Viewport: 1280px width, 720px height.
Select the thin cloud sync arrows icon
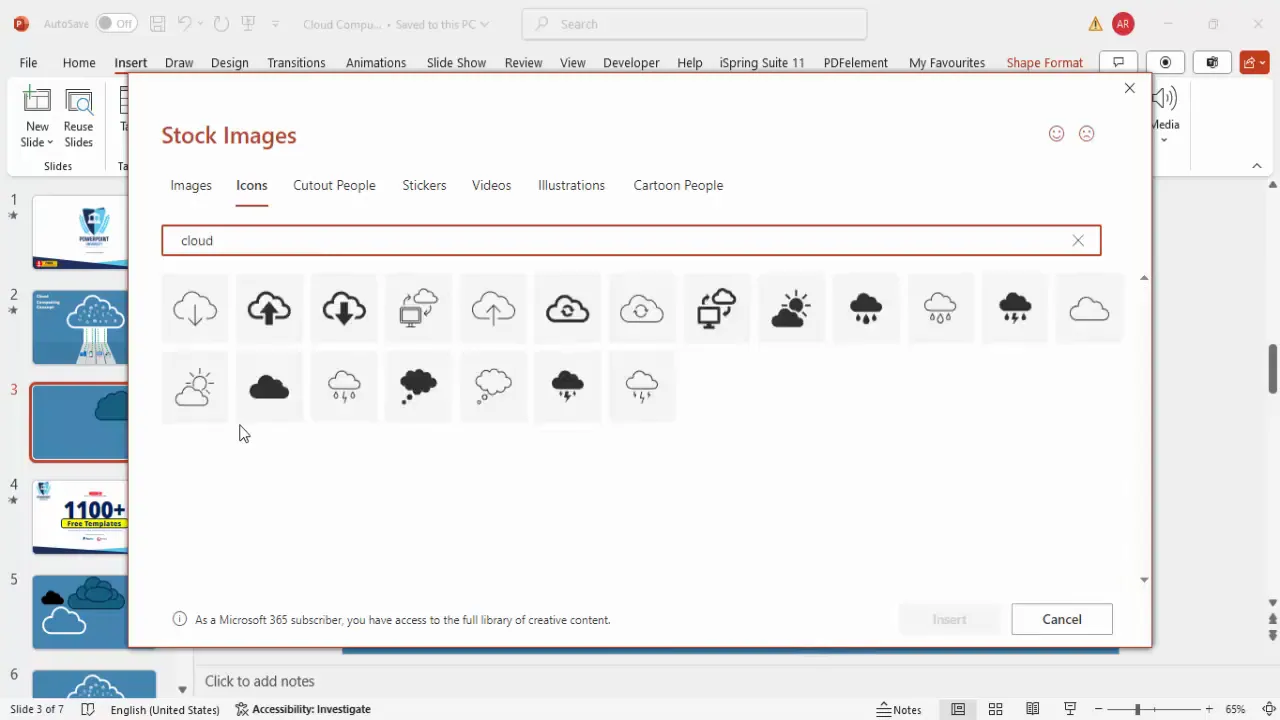click(x=642, y=309)
